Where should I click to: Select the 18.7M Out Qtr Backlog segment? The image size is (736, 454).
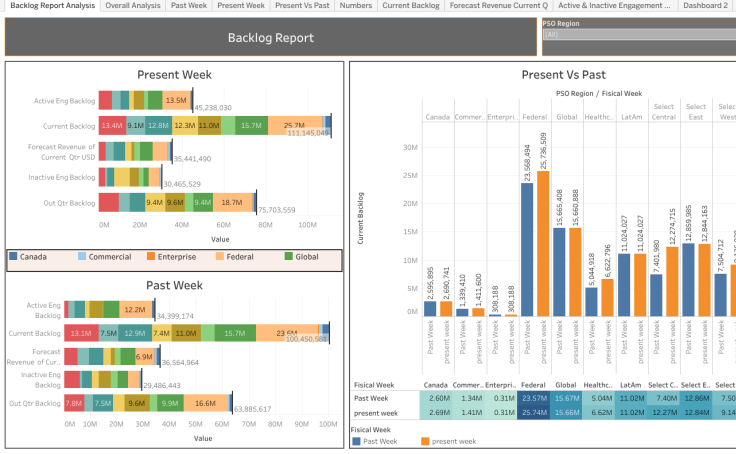click(x=232, y=202)
